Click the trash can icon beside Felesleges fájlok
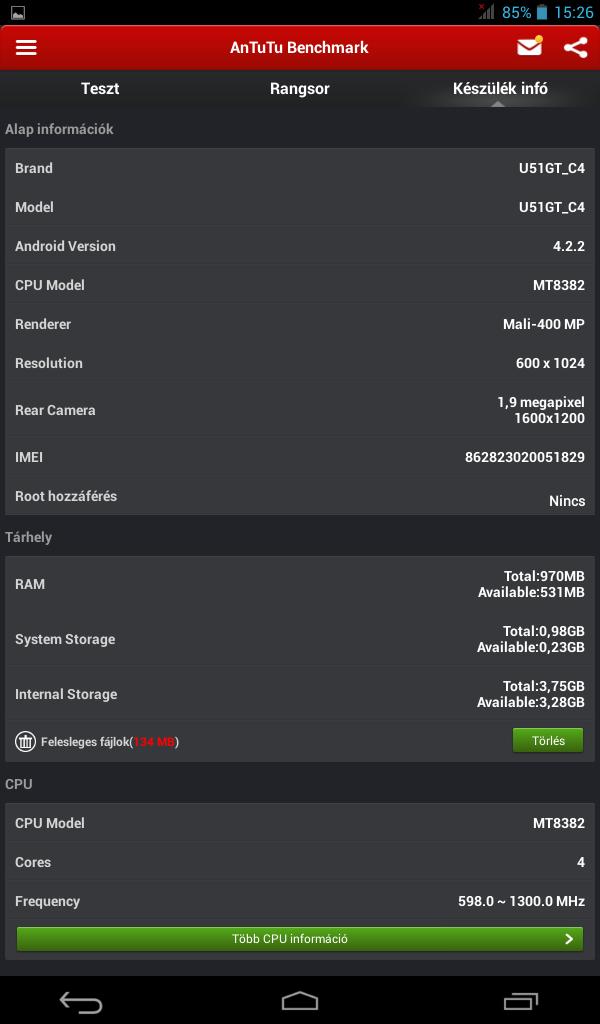 pos(25,741)
